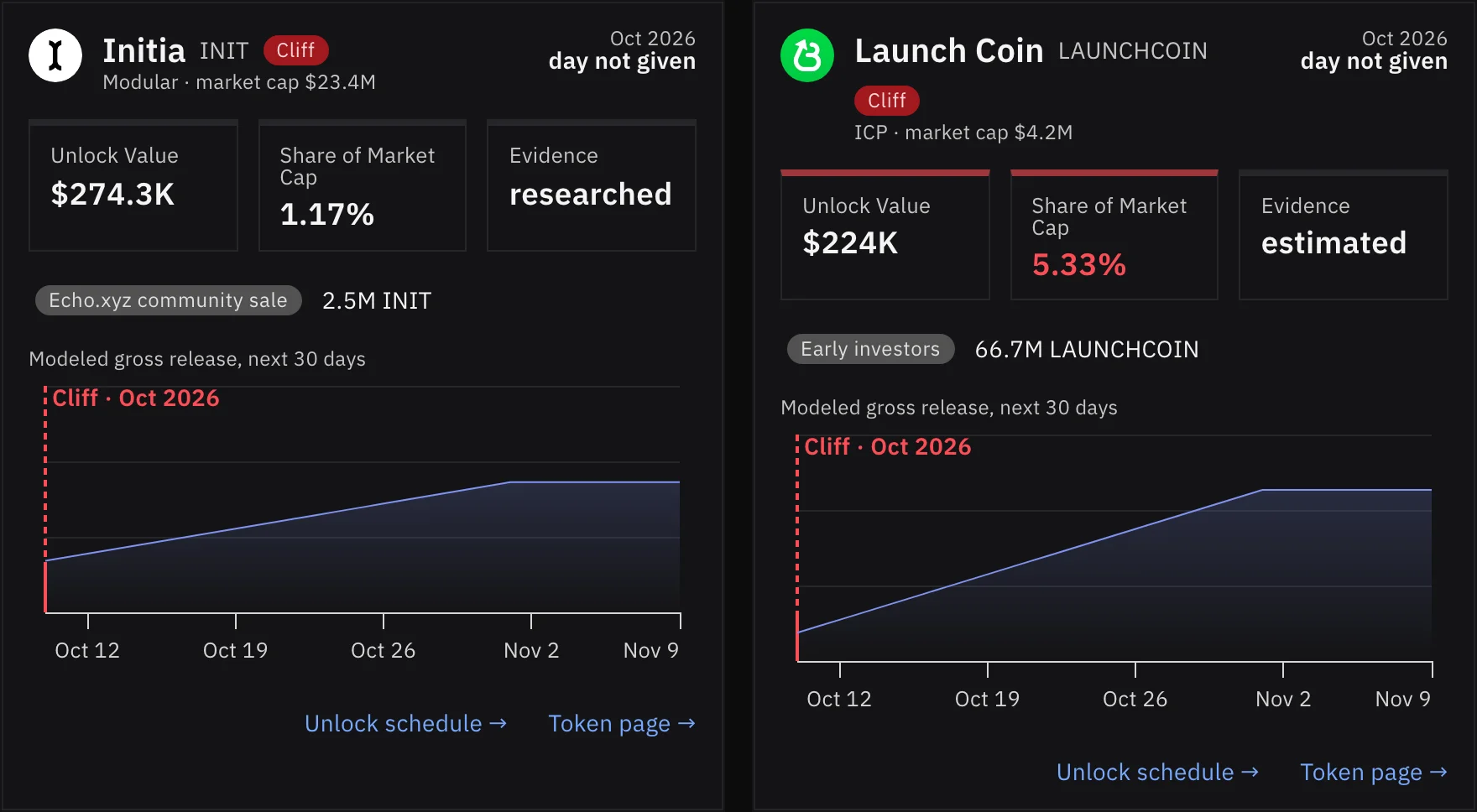Click the Initia Share of Market Cap 1.17% card

(363, 185)
